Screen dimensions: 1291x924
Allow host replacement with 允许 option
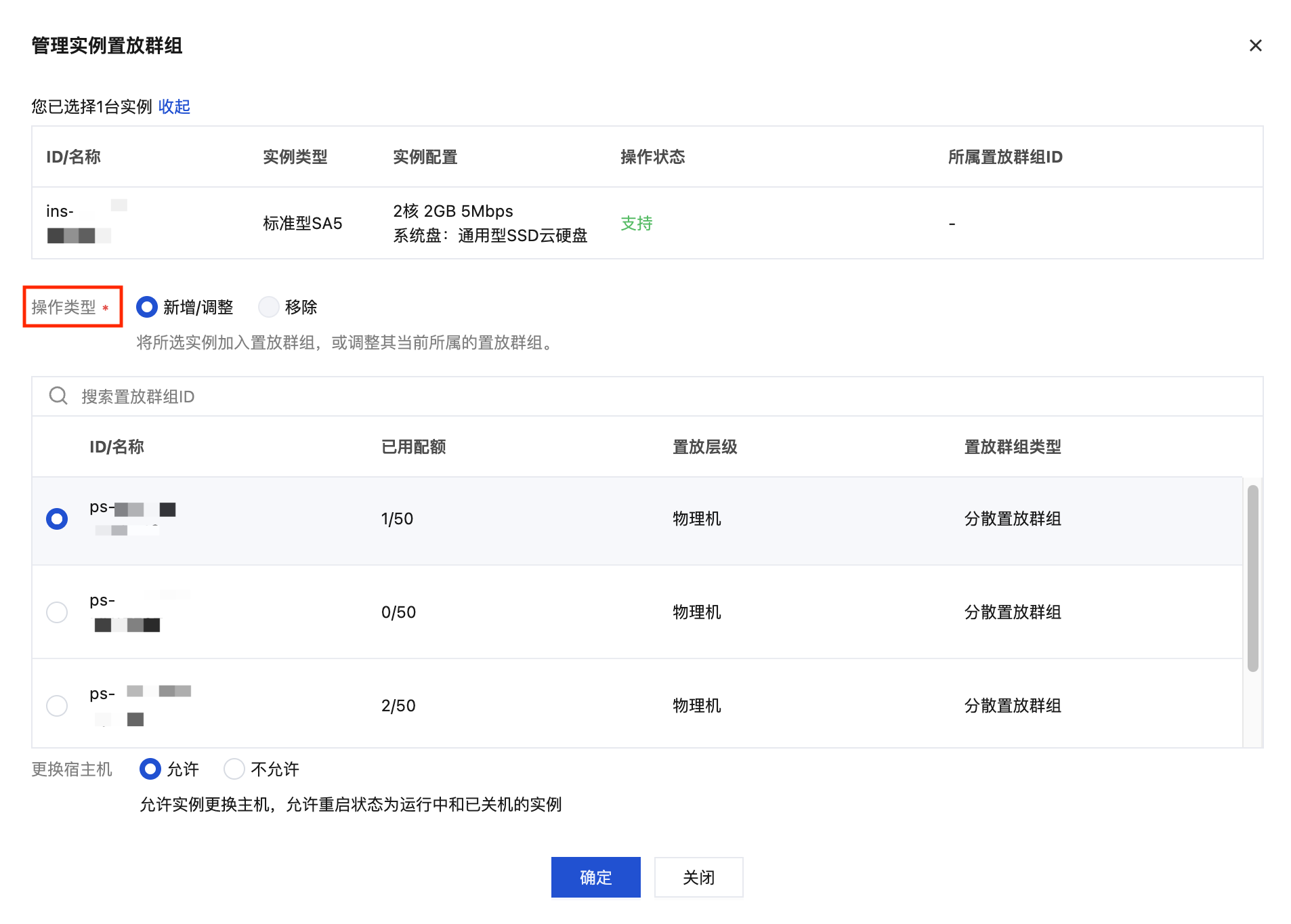click(x=150, y=769)
